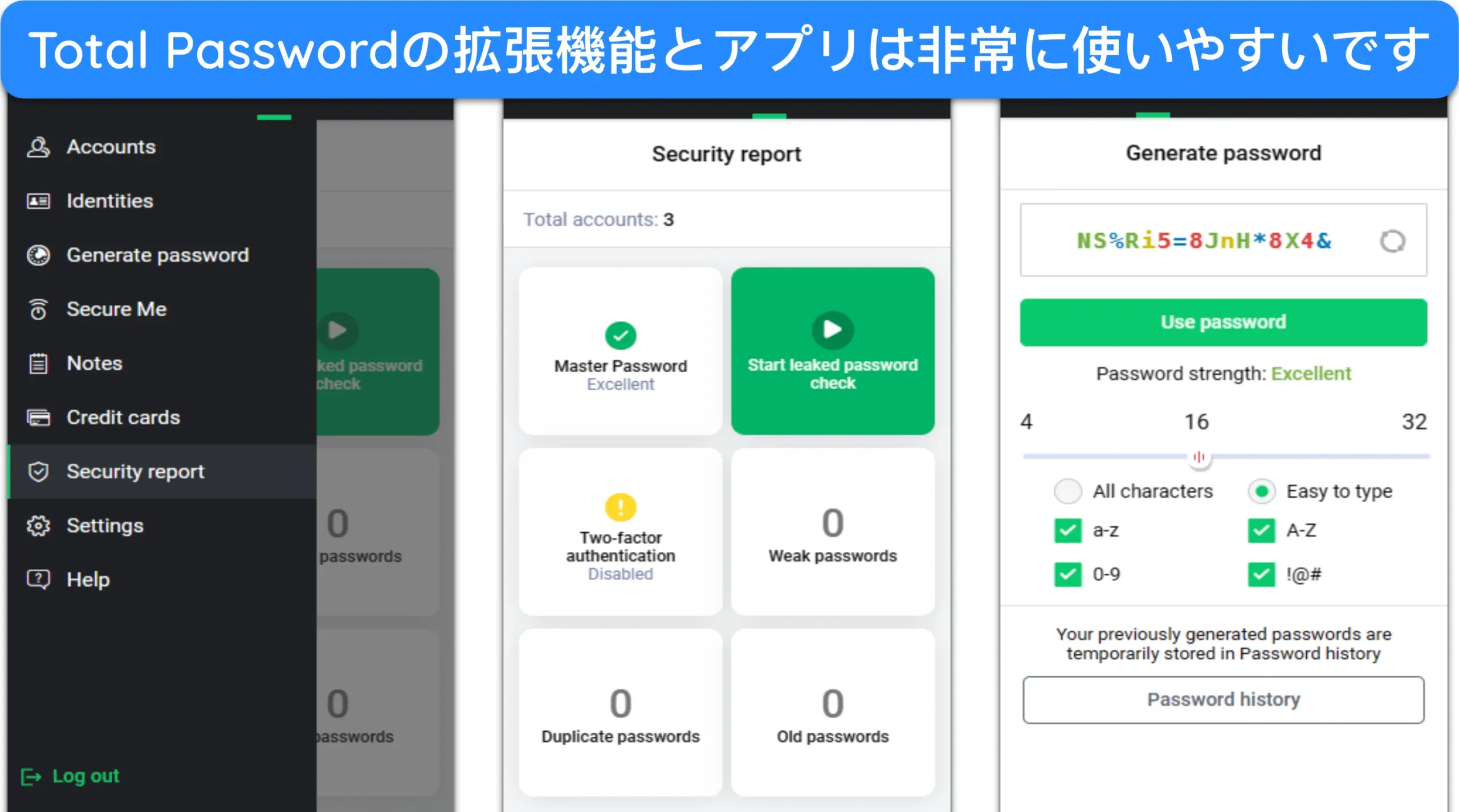
Task: Open Notes menu item
Action: tap(162, 364)
